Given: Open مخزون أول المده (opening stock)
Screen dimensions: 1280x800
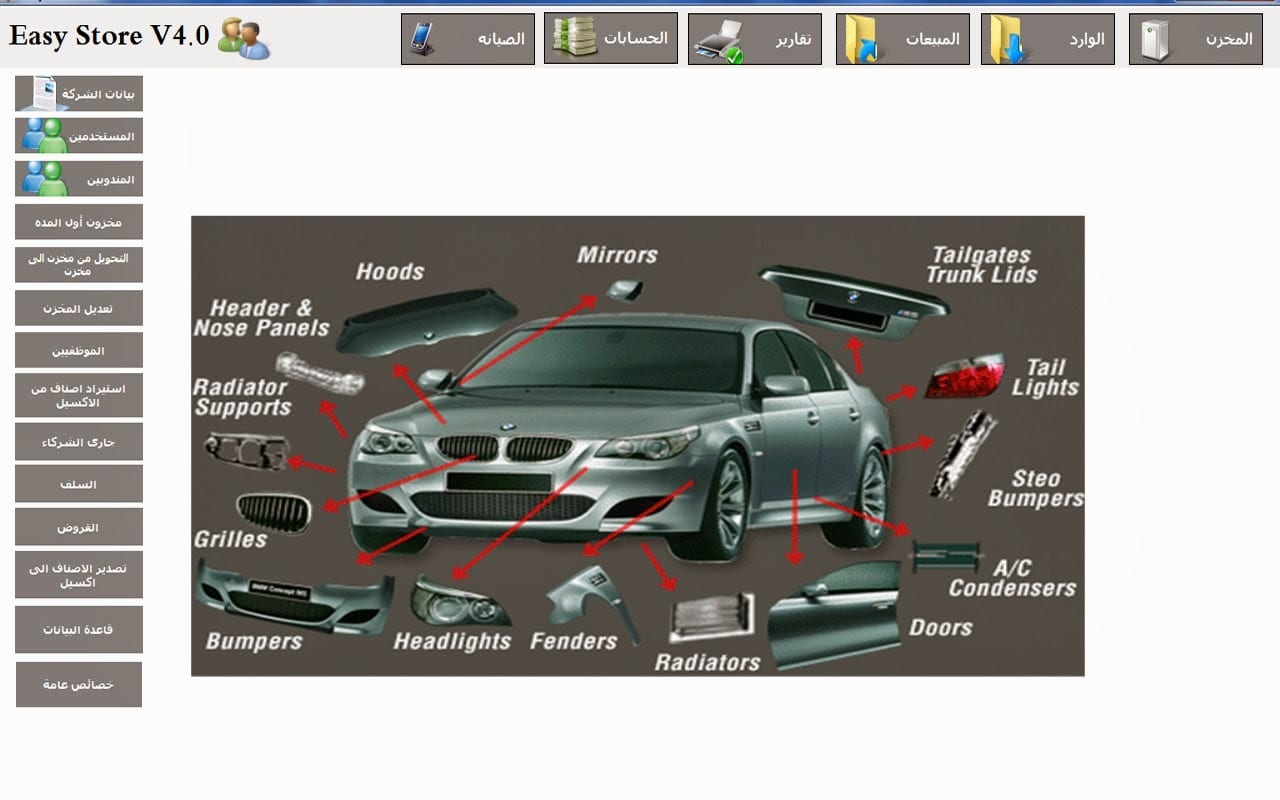Looking at the screenshot, I should pos(79,222).
